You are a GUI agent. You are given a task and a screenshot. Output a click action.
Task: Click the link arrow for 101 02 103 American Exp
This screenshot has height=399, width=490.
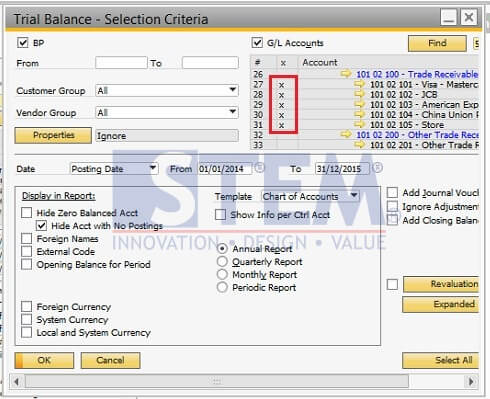[x=359, y=104]
